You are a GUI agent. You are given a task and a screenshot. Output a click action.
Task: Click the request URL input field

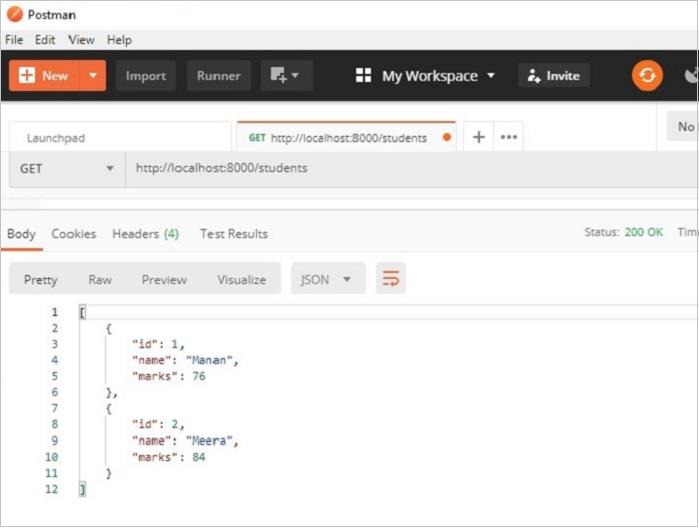[x=400, y=169]
